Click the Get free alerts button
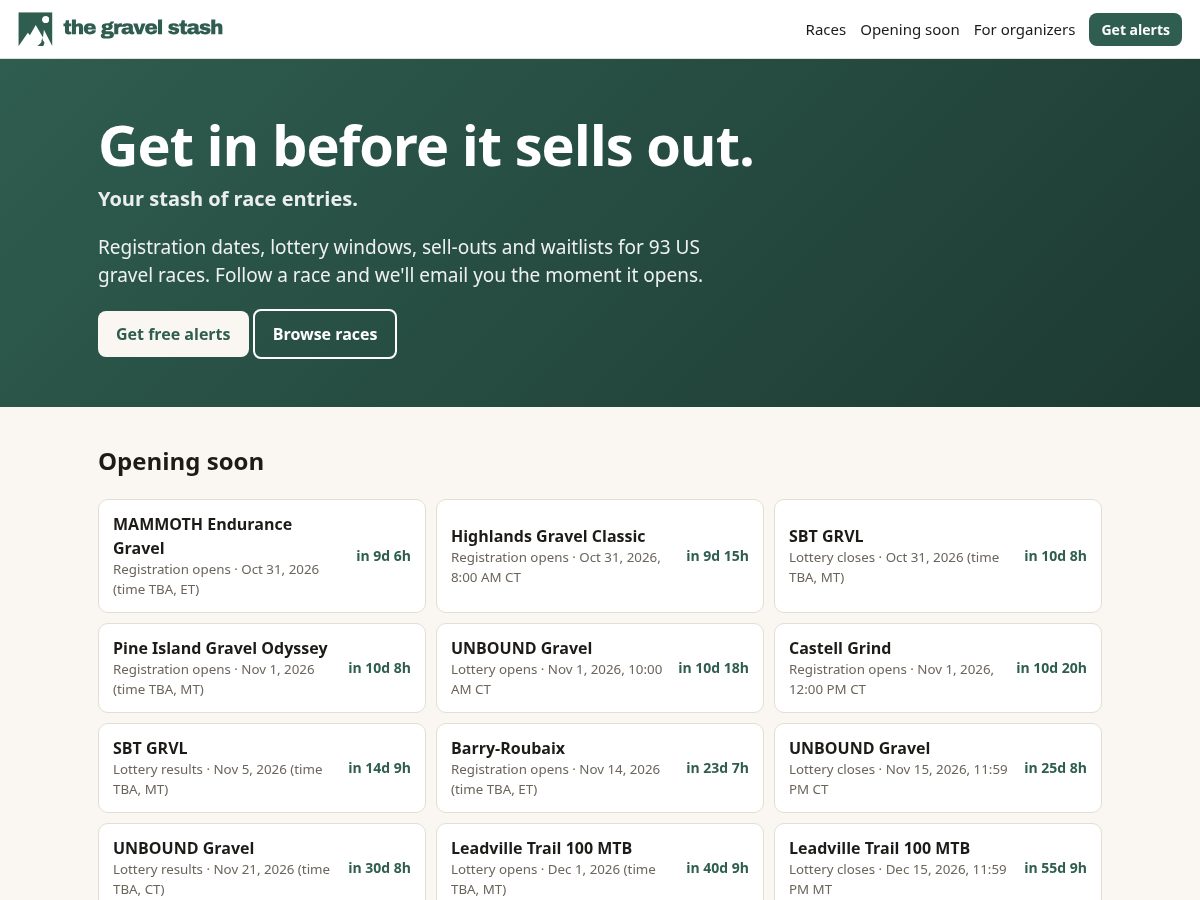The image size is (1200, 900). 173,334
